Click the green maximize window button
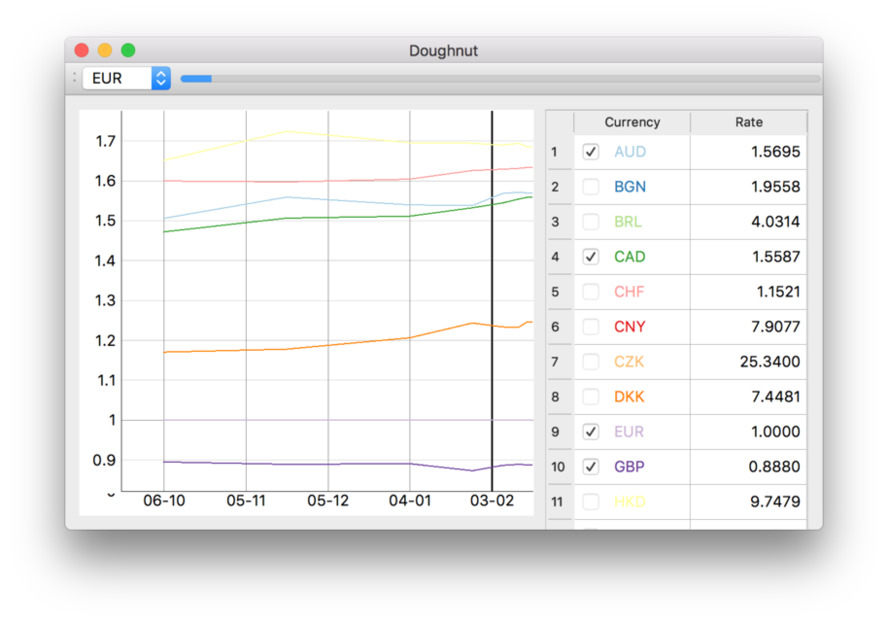The image size is (888, 623). pyautogui.click(x=128, y=51)
